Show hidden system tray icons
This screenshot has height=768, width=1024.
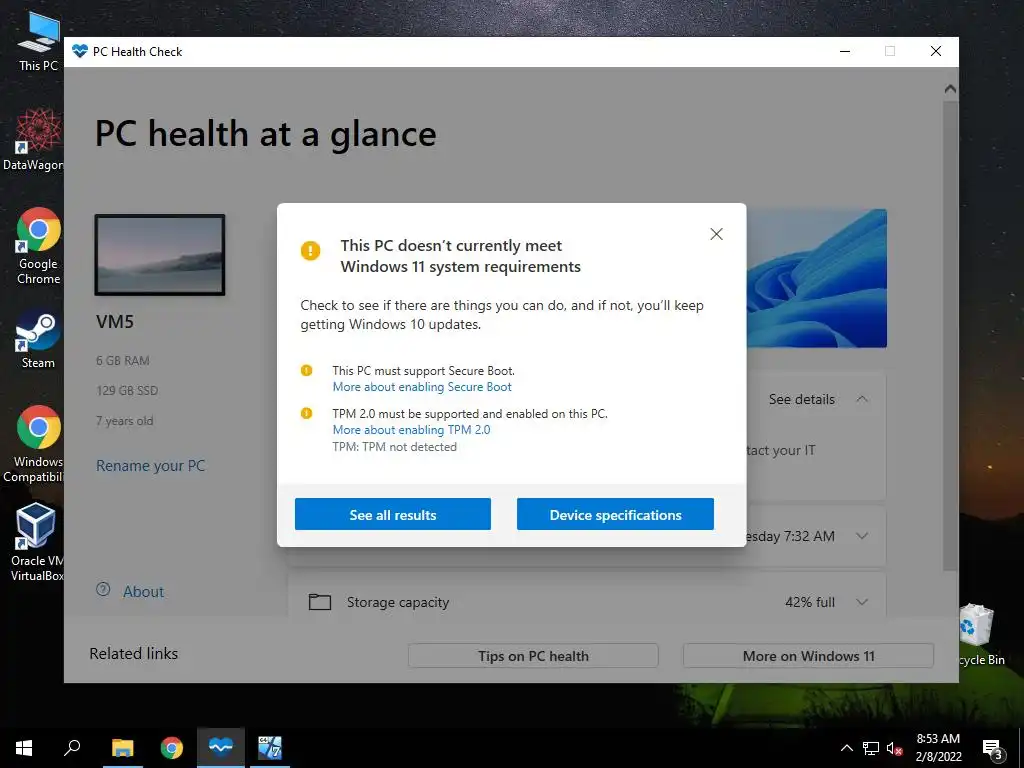coord(846,748)
